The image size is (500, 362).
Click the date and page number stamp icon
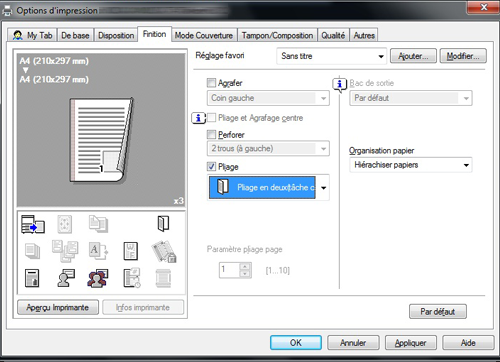point(132,278)
